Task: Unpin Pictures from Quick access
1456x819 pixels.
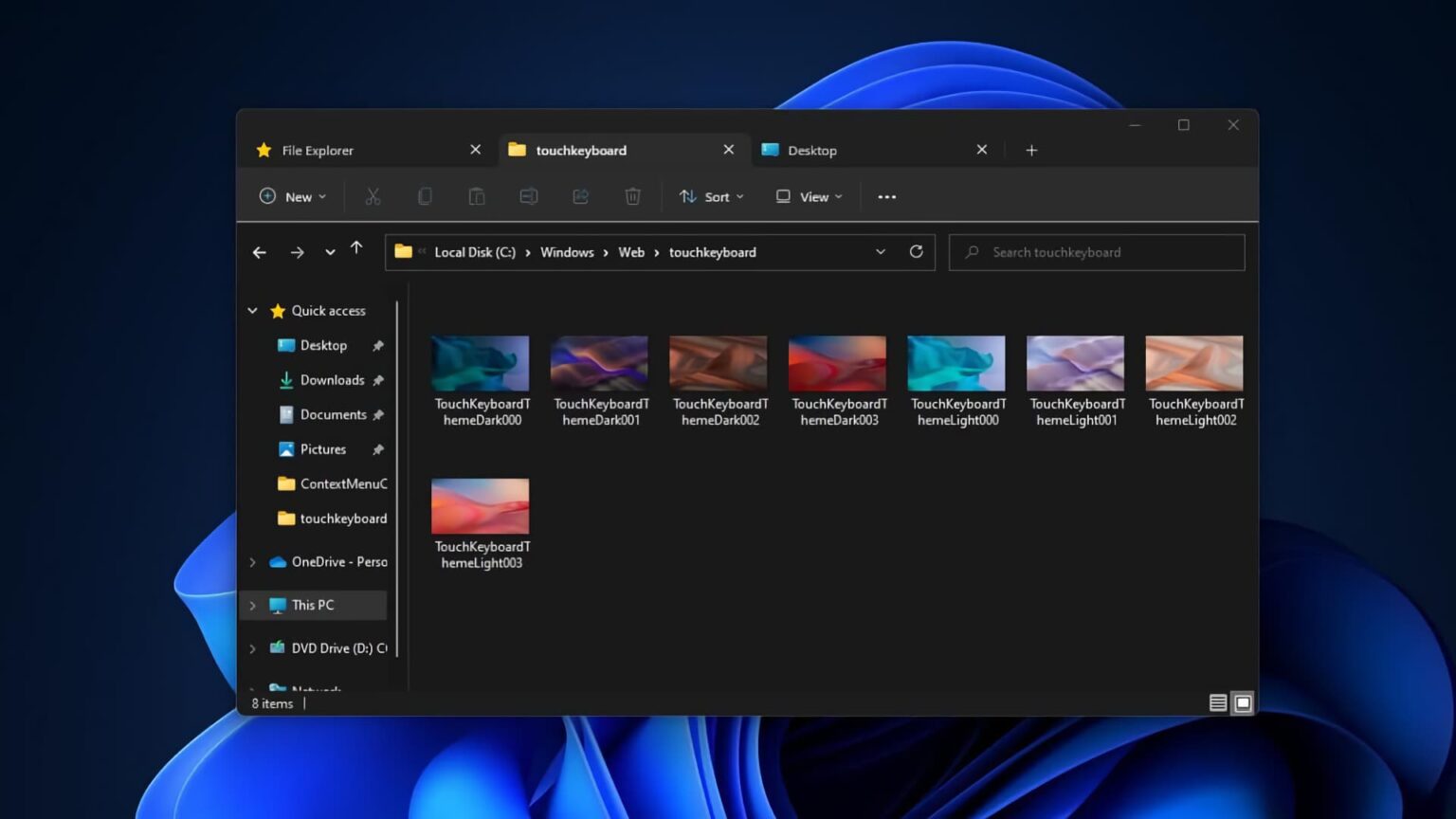Action: [x=378, y=449]
